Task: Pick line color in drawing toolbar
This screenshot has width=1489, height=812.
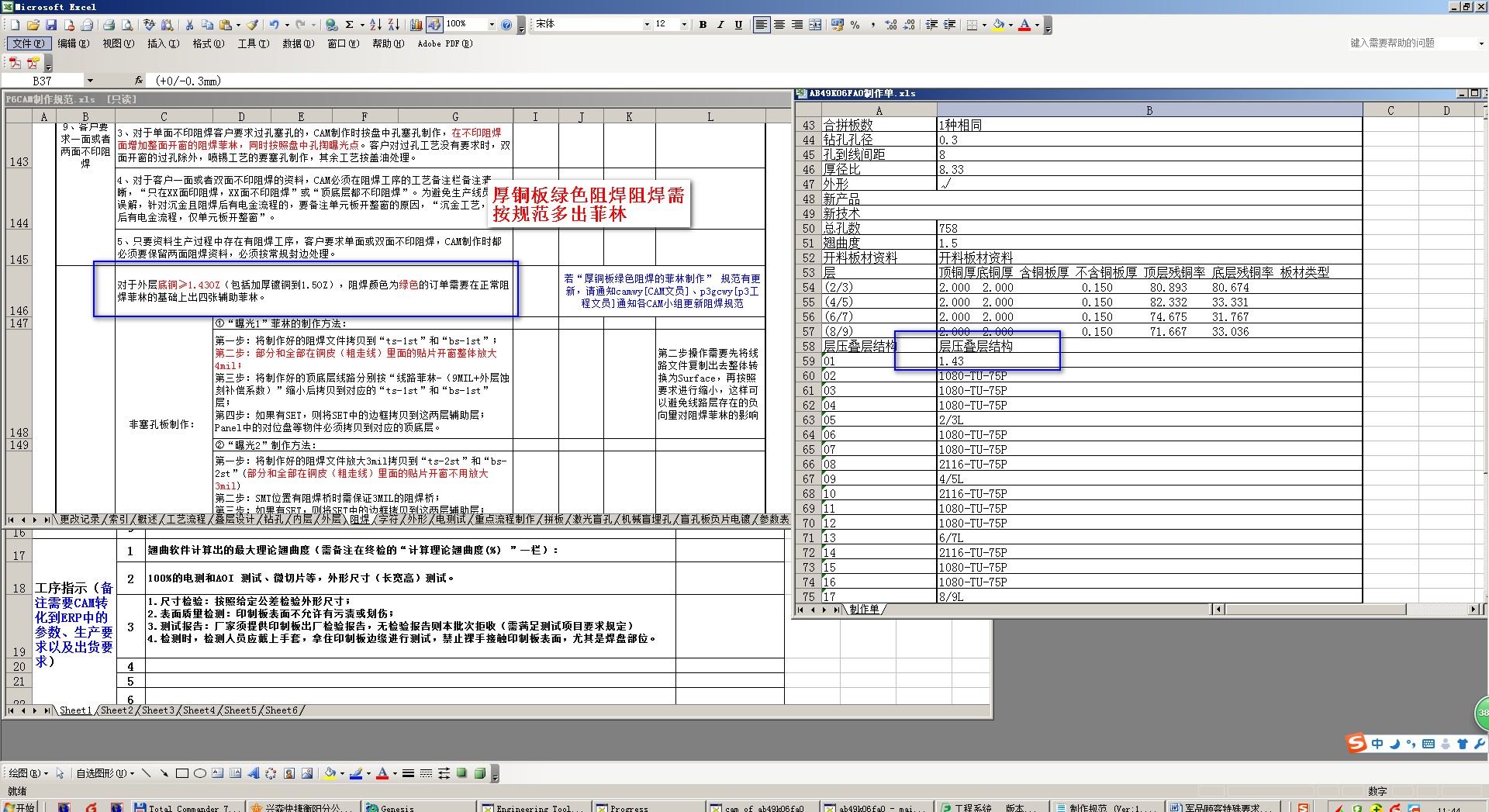Action: [356, 773]
